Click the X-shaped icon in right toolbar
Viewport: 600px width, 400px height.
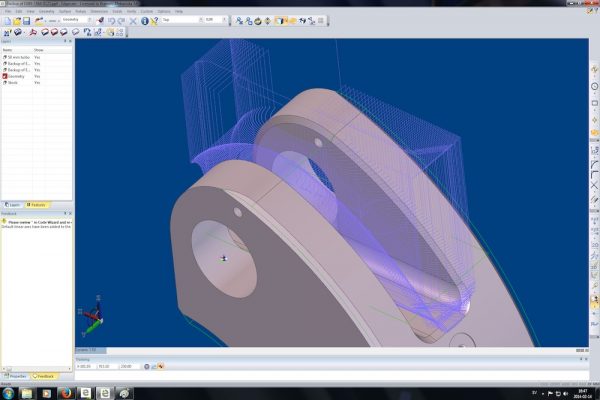pyautogui.click(x=594, y=185)
